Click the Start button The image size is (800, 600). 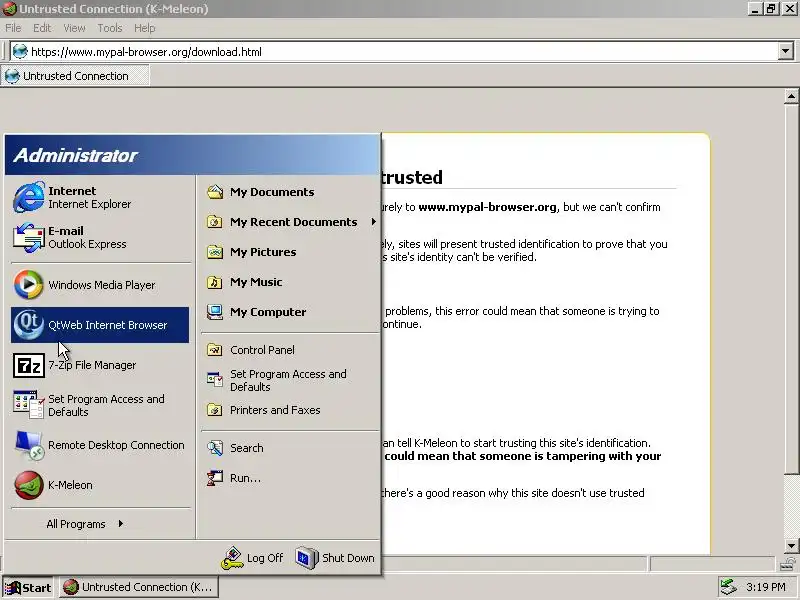tap(28, 588)
